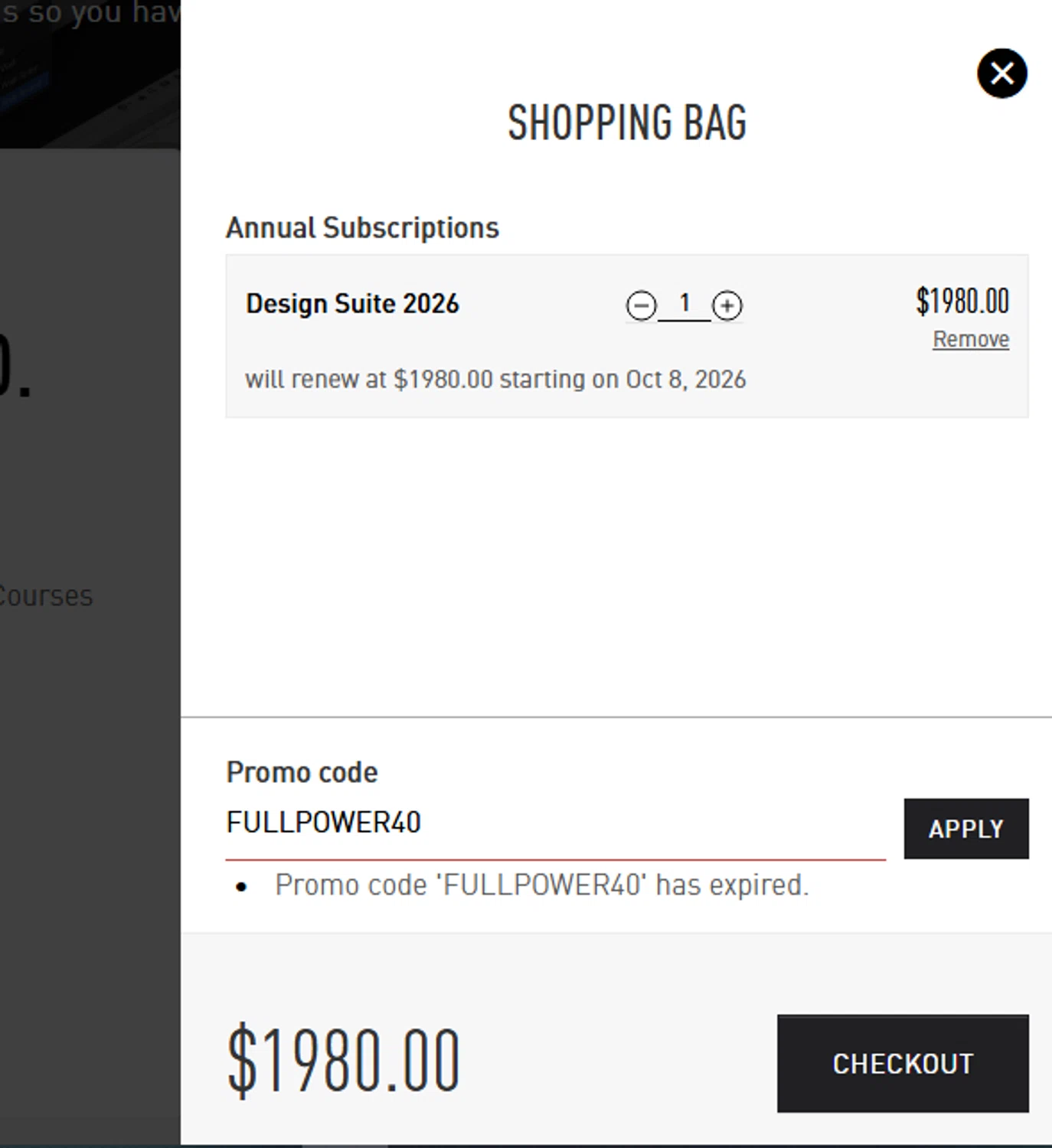Proceed with the CHECKOUT button
This screenshot has width=1052, height=1148.
tap(902, 1063)
